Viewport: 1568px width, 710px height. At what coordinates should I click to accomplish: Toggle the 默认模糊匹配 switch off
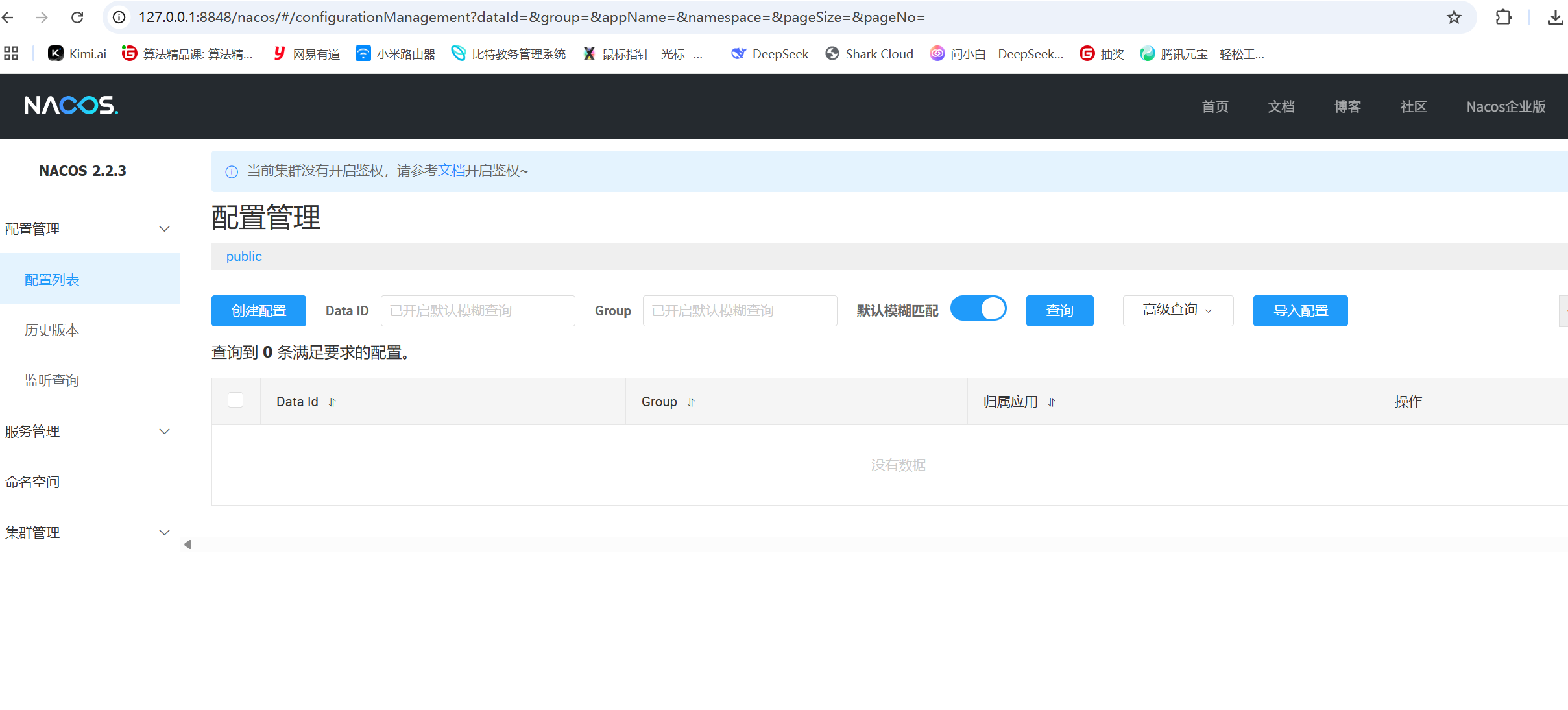click(x=978, y=309)
